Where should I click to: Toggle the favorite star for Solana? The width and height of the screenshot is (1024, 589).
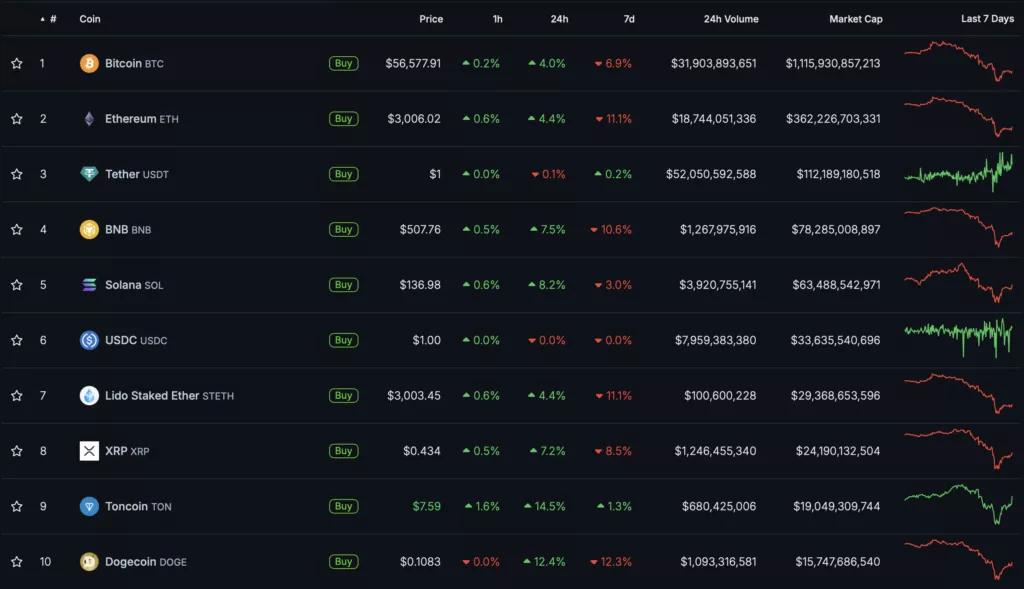17,285
